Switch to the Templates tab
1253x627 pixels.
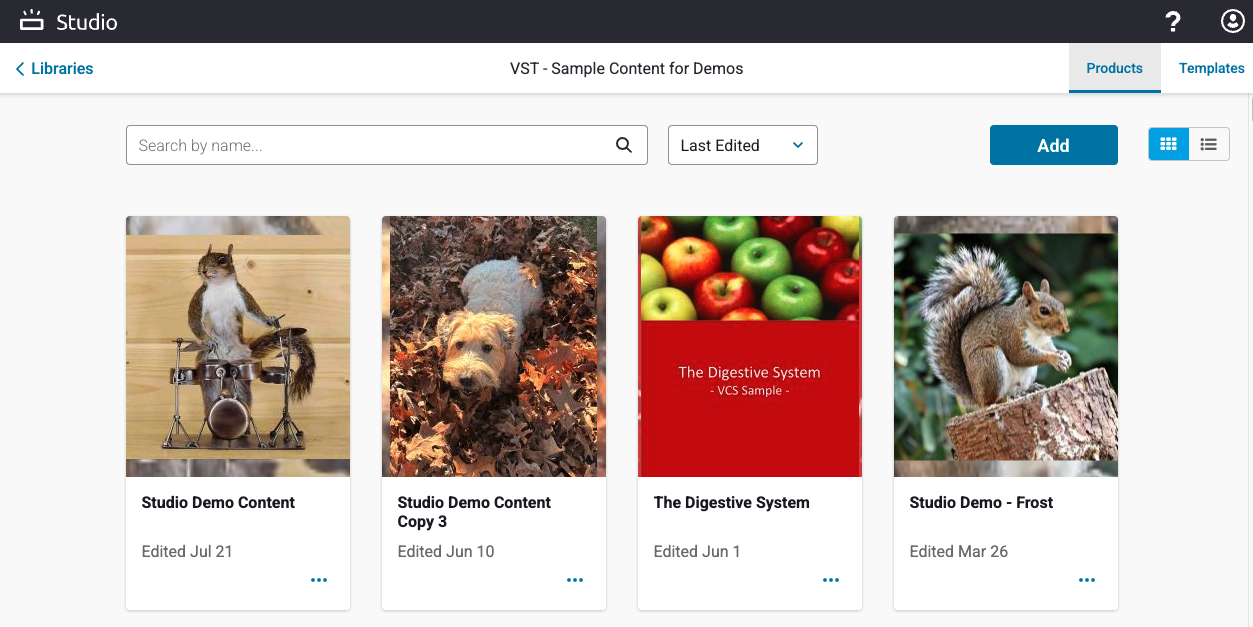(1211, 68)
